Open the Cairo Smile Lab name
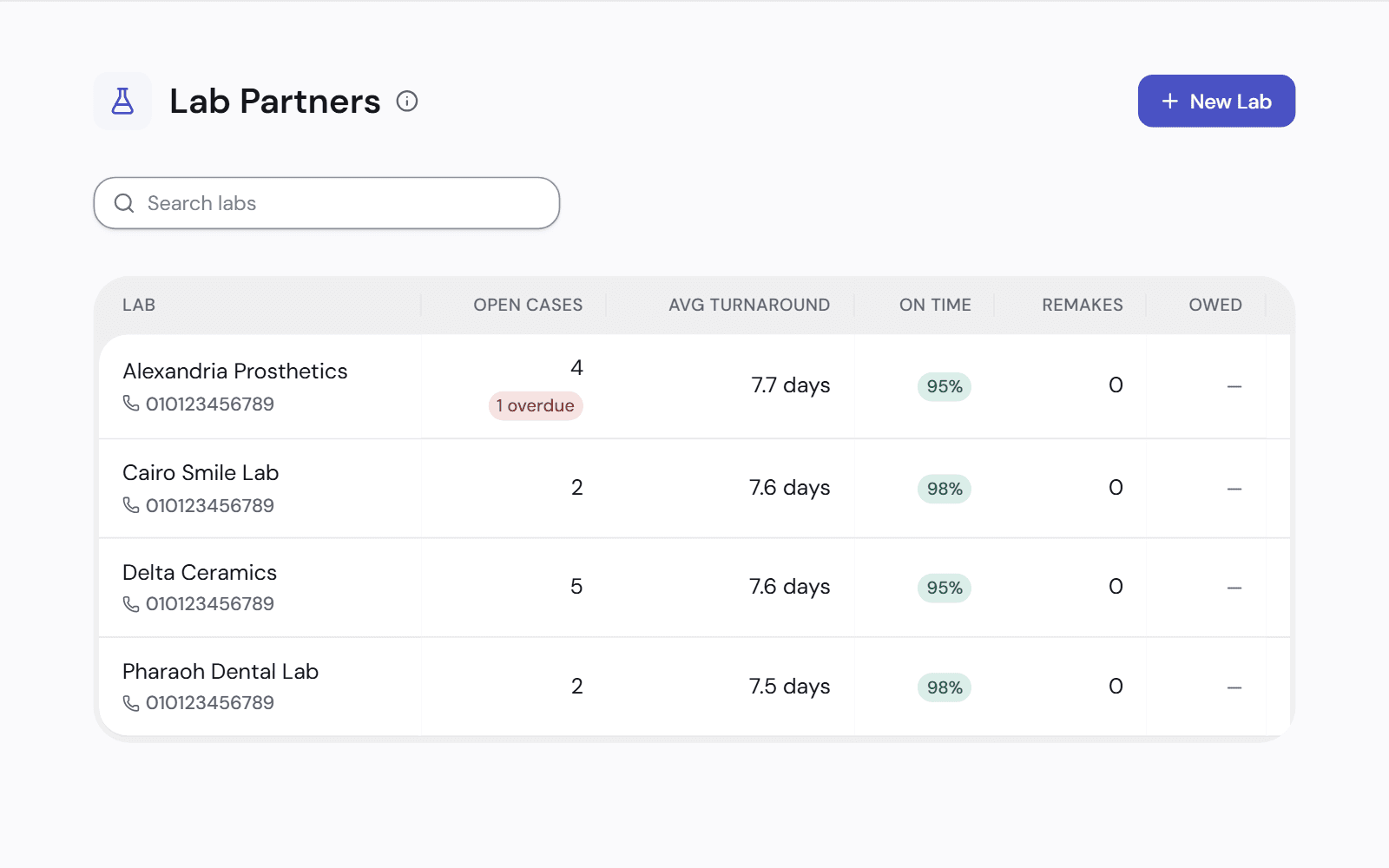 (201, 473)
